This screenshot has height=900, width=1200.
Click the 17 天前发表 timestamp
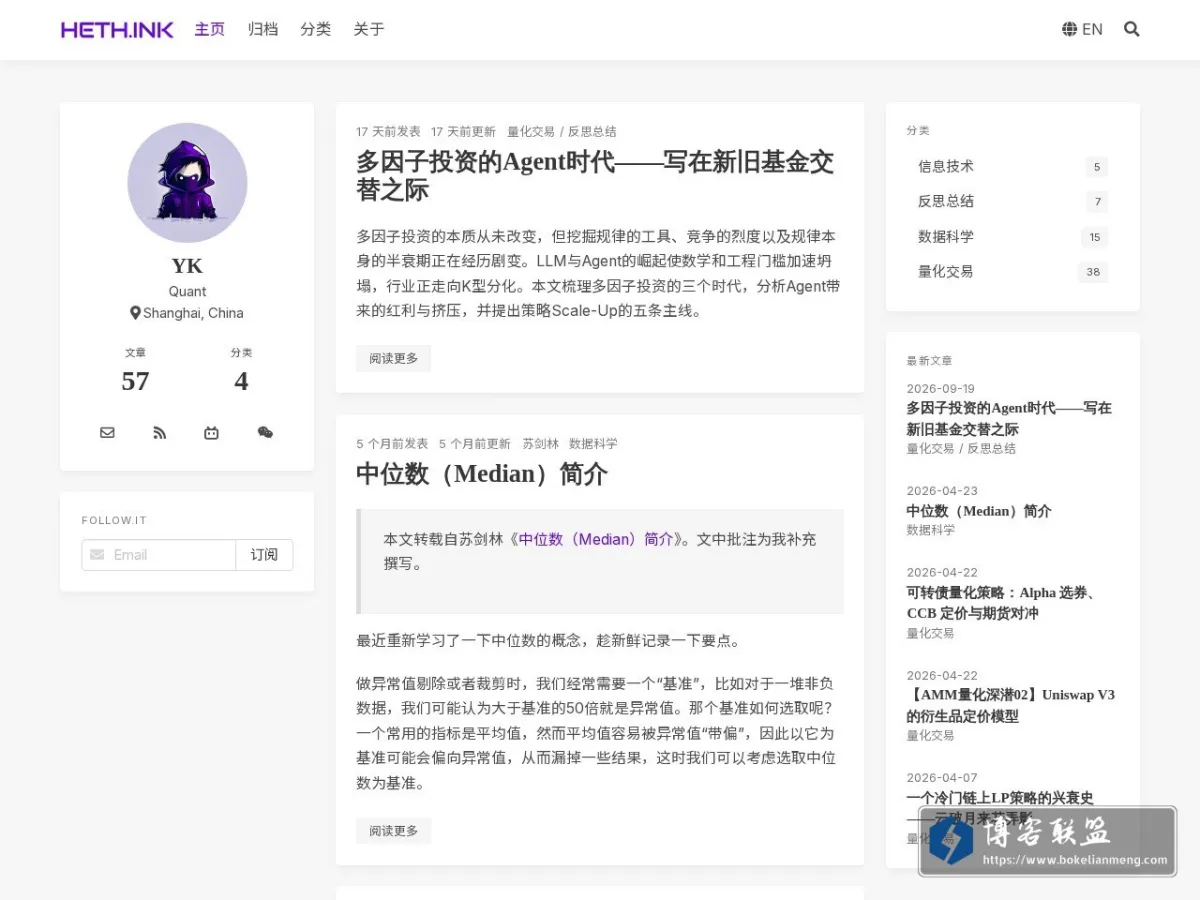click(x=388, y=132)
